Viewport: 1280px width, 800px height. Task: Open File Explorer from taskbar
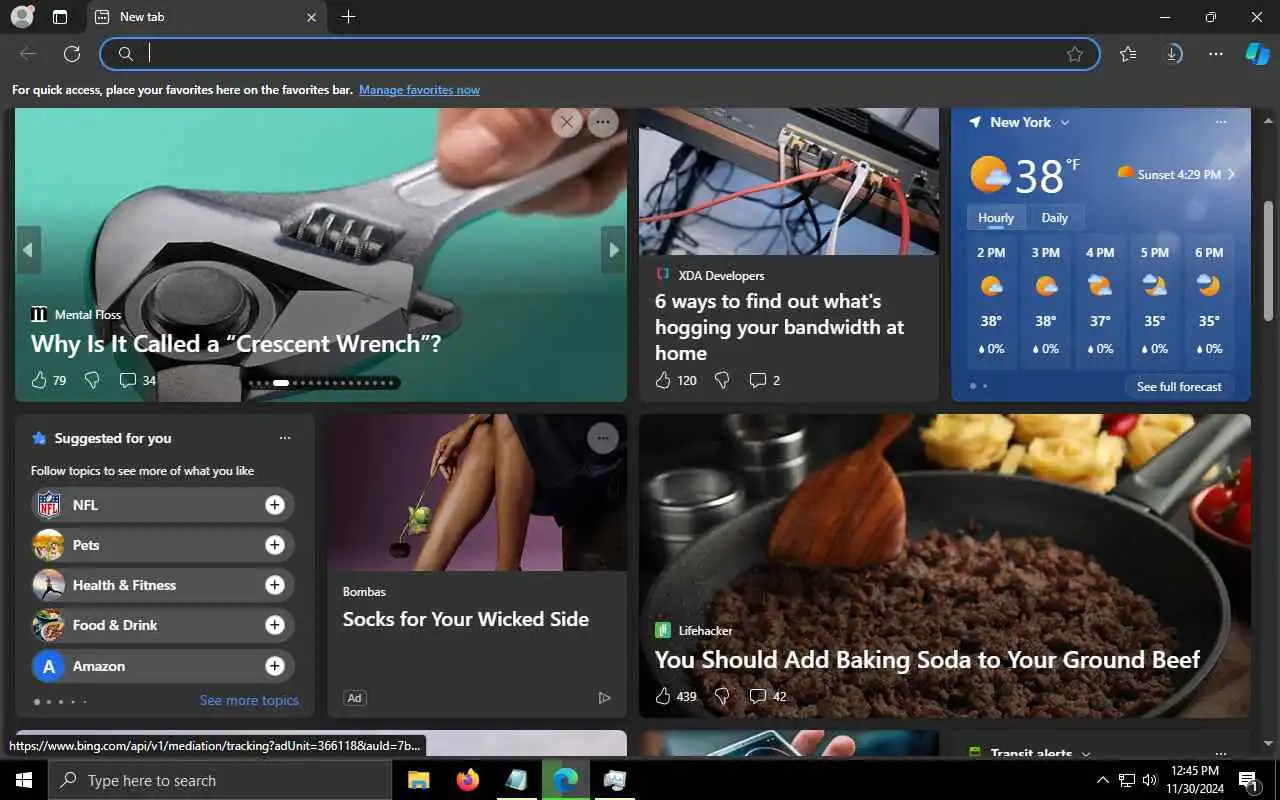418,780
